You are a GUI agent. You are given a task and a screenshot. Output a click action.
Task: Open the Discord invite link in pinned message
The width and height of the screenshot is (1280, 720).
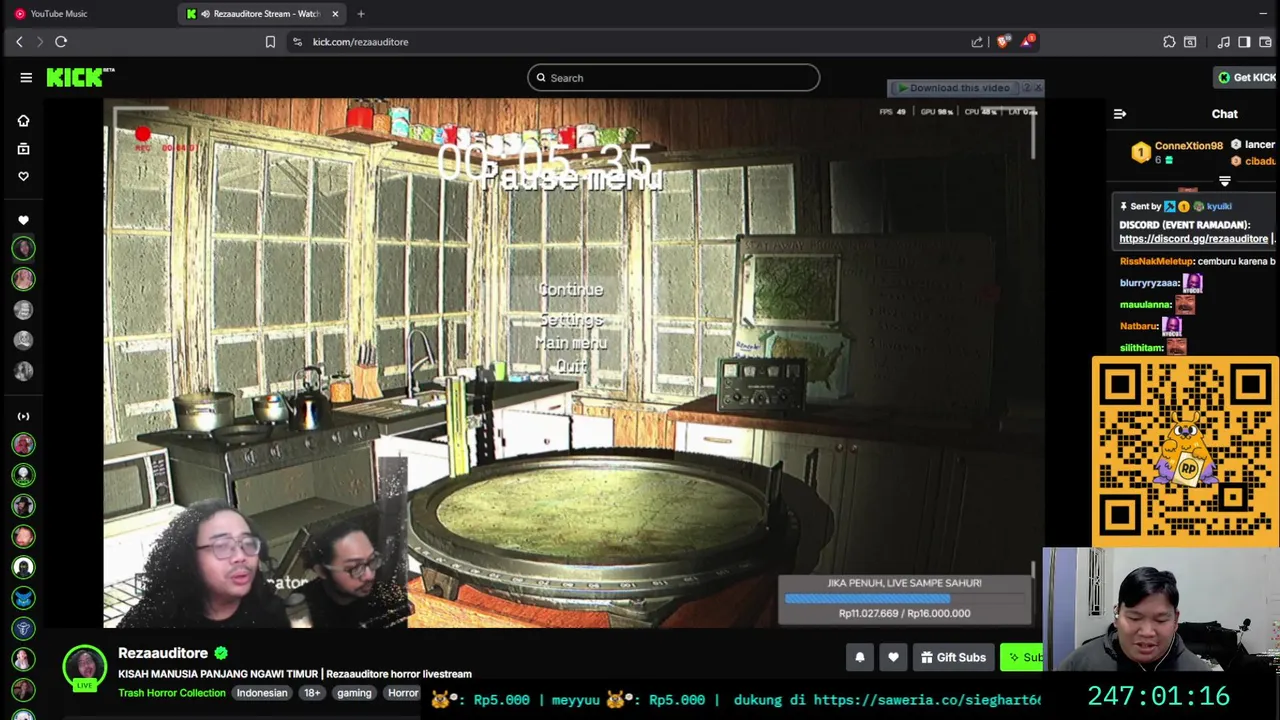coord(1193,239)
